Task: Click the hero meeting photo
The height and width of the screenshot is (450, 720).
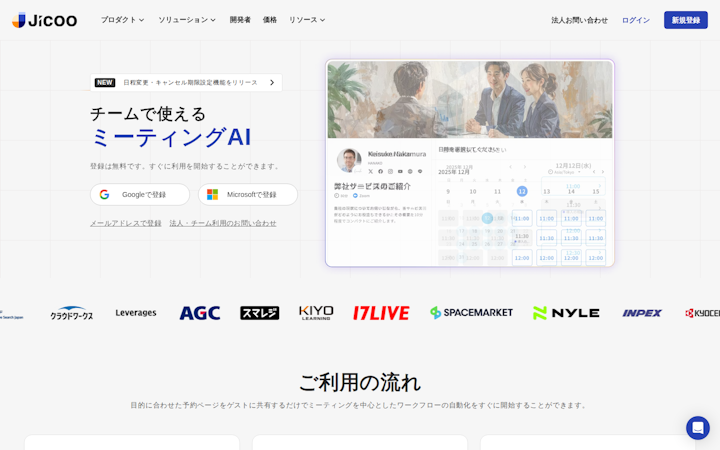Action: point(470,100)
